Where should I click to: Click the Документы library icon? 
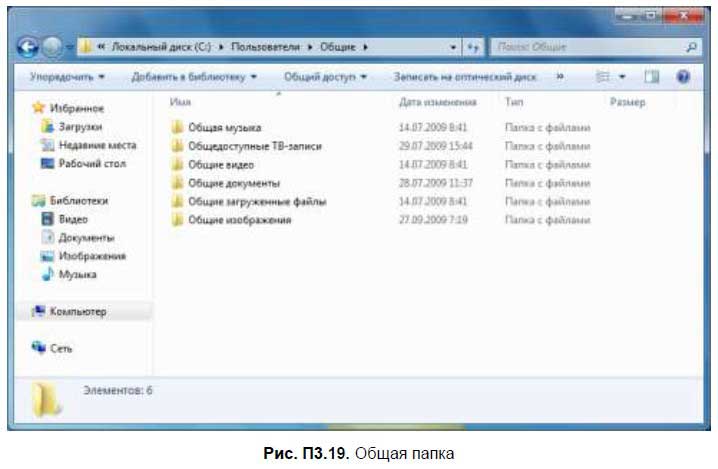pyautogui.click(x=48, y=237)
